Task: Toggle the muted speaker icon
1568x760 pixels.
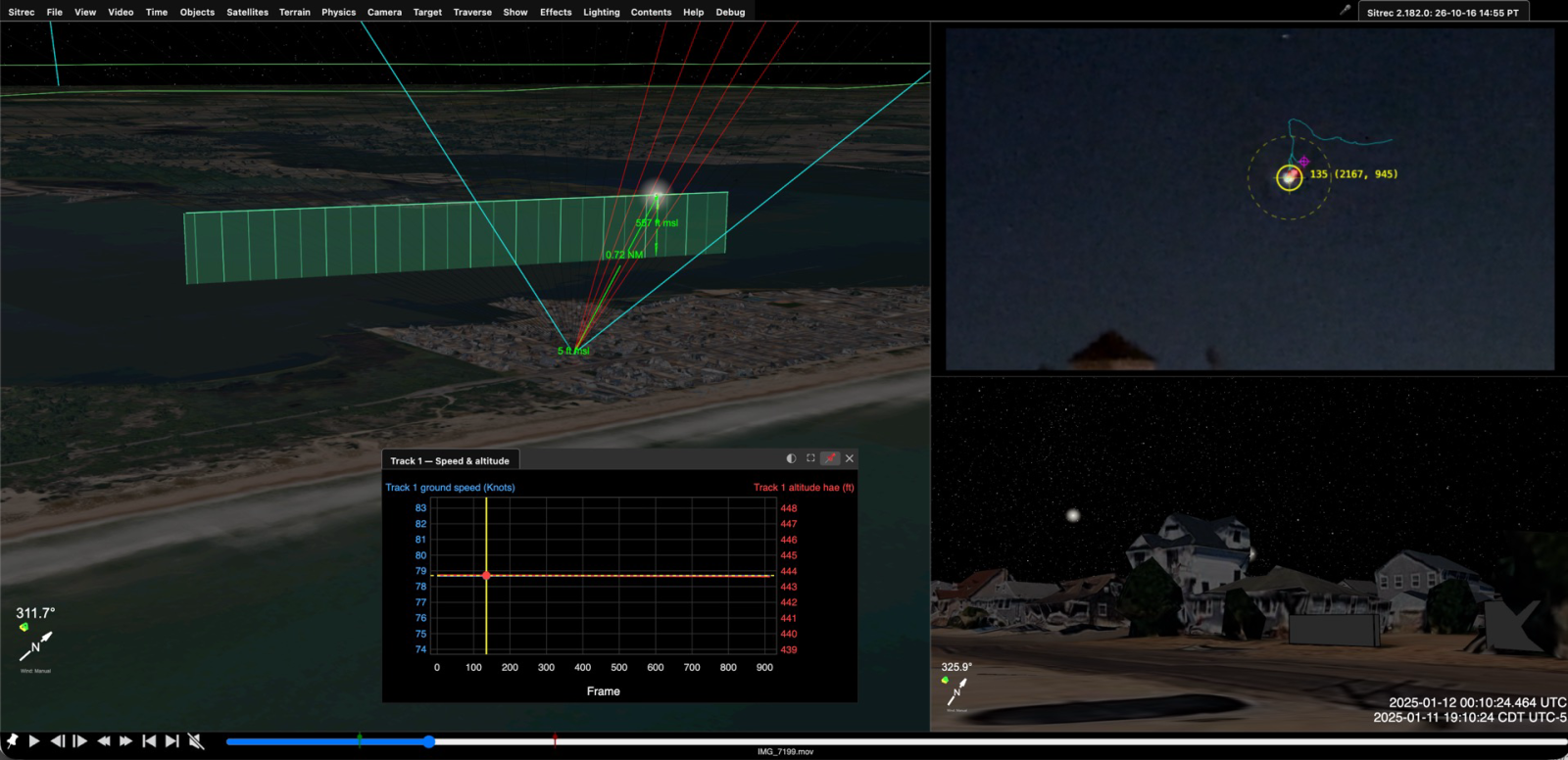Action: tap(196, 741)
